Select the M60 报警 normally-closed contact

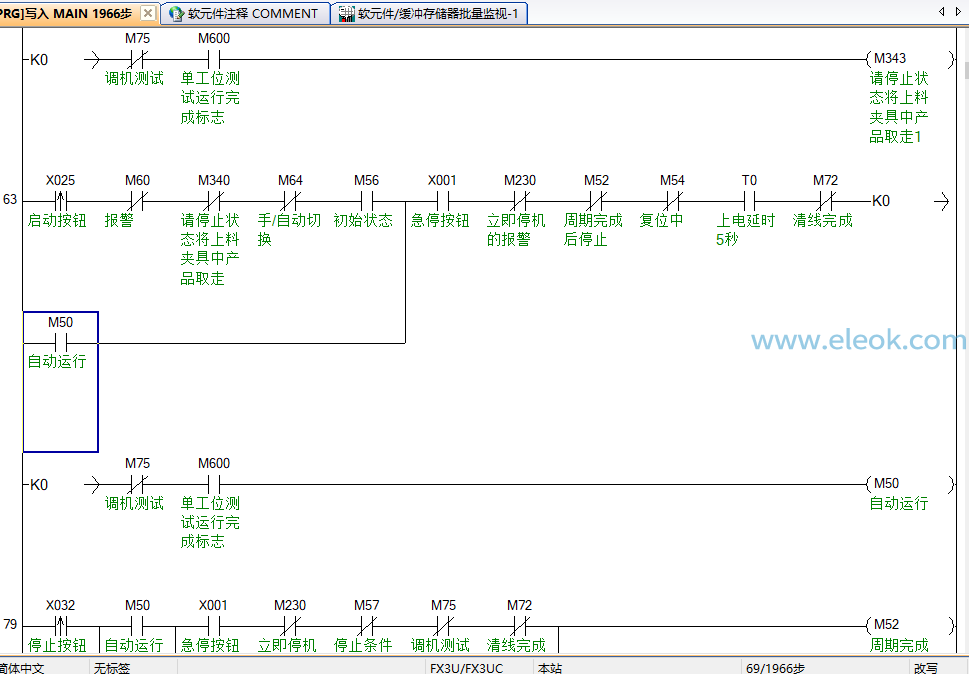(x=137, y=201)
